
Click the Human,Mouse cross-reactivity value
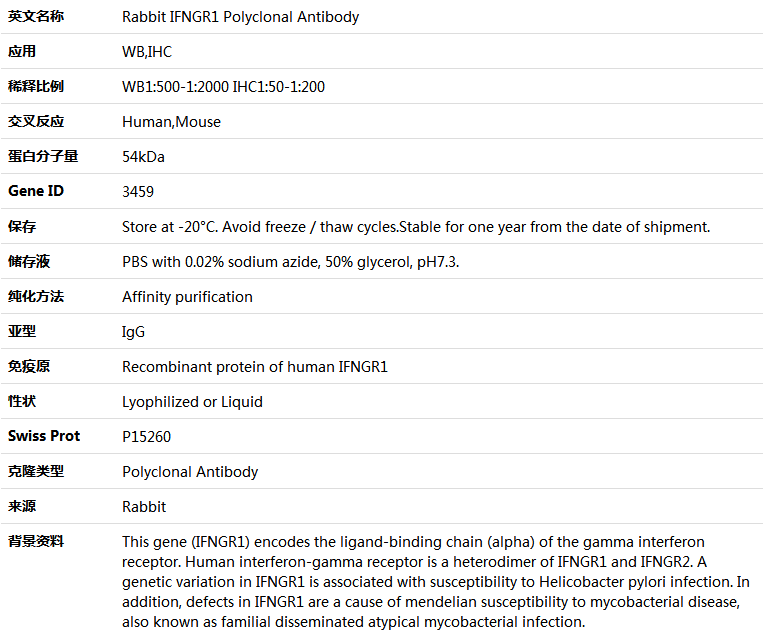click(171, 122)
